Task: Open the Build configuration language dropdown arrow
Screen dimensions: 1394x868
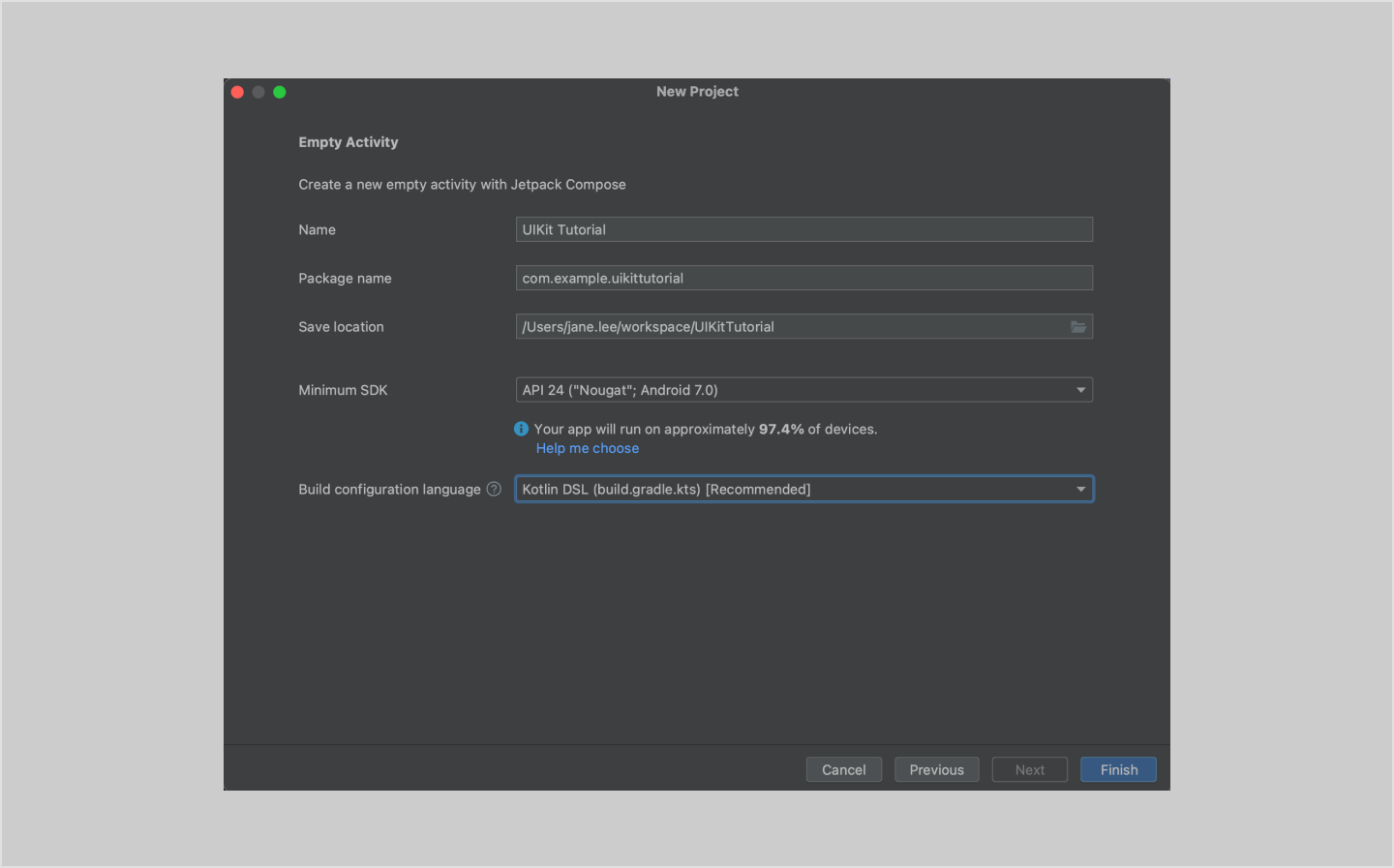Action: point(1080,490)
